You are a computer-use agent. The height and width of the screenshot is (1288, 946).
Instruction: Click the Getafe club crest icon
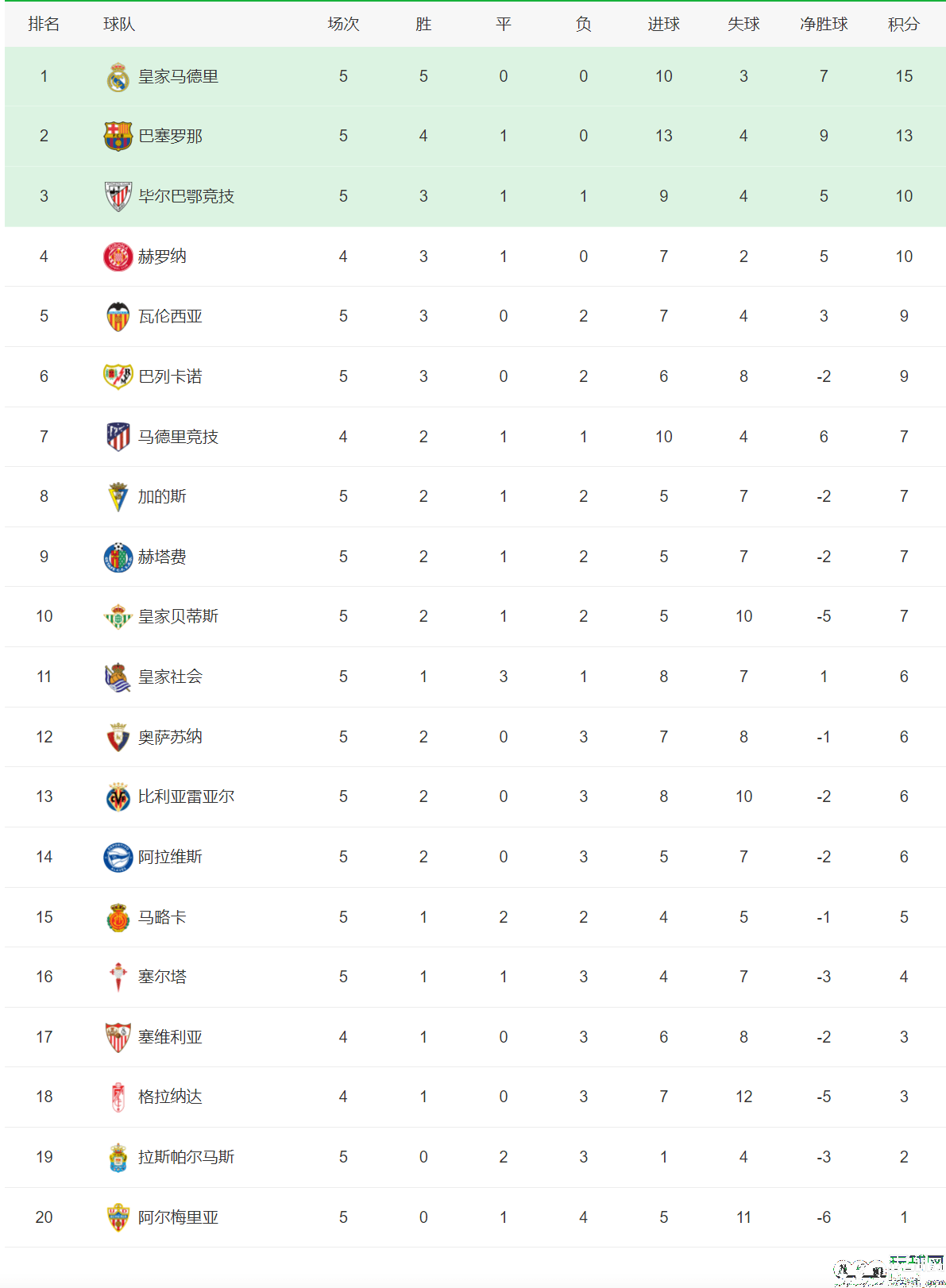tap(118, 557)
